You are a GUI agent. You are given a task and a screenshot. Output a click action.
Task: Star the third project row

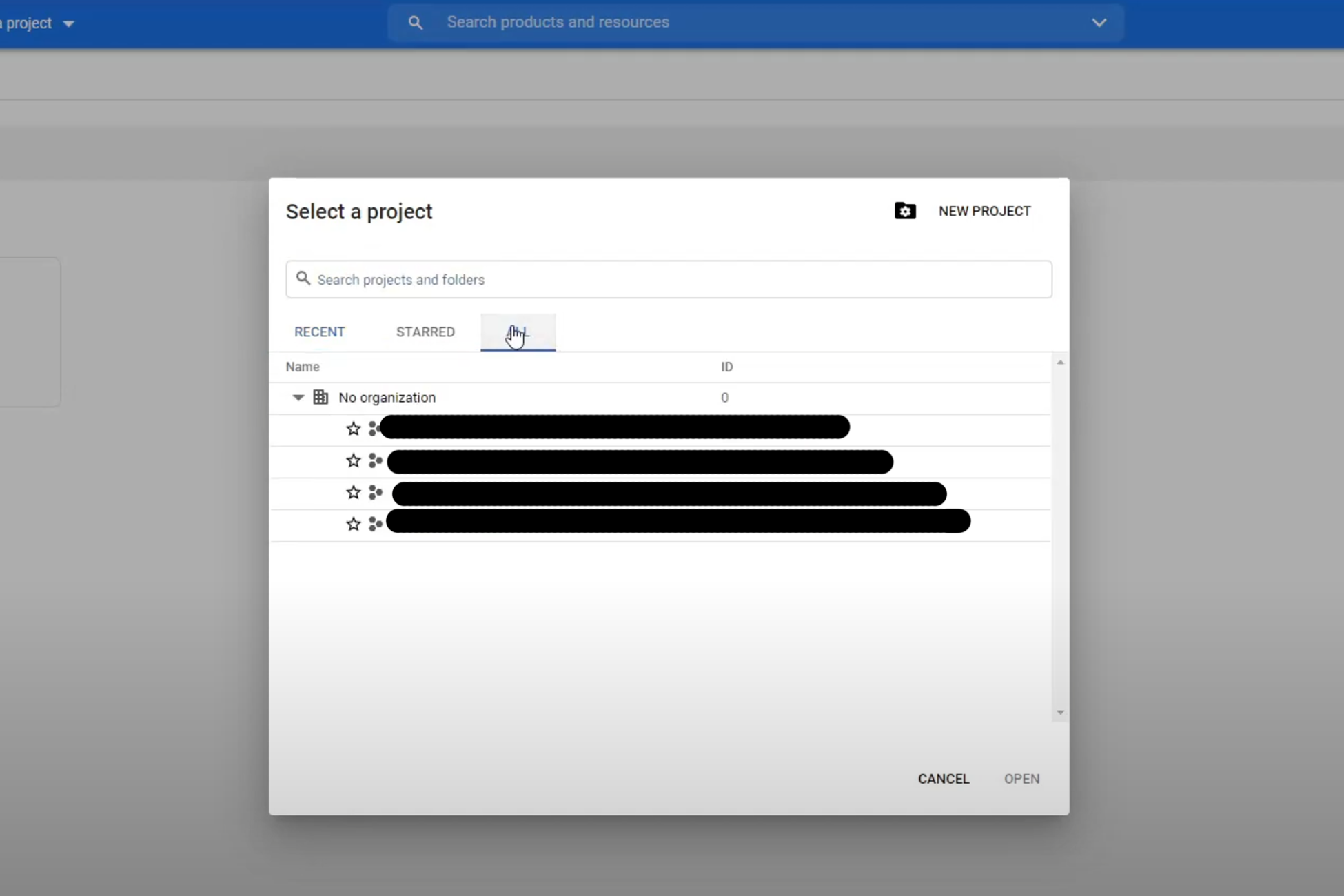(353, 492)
